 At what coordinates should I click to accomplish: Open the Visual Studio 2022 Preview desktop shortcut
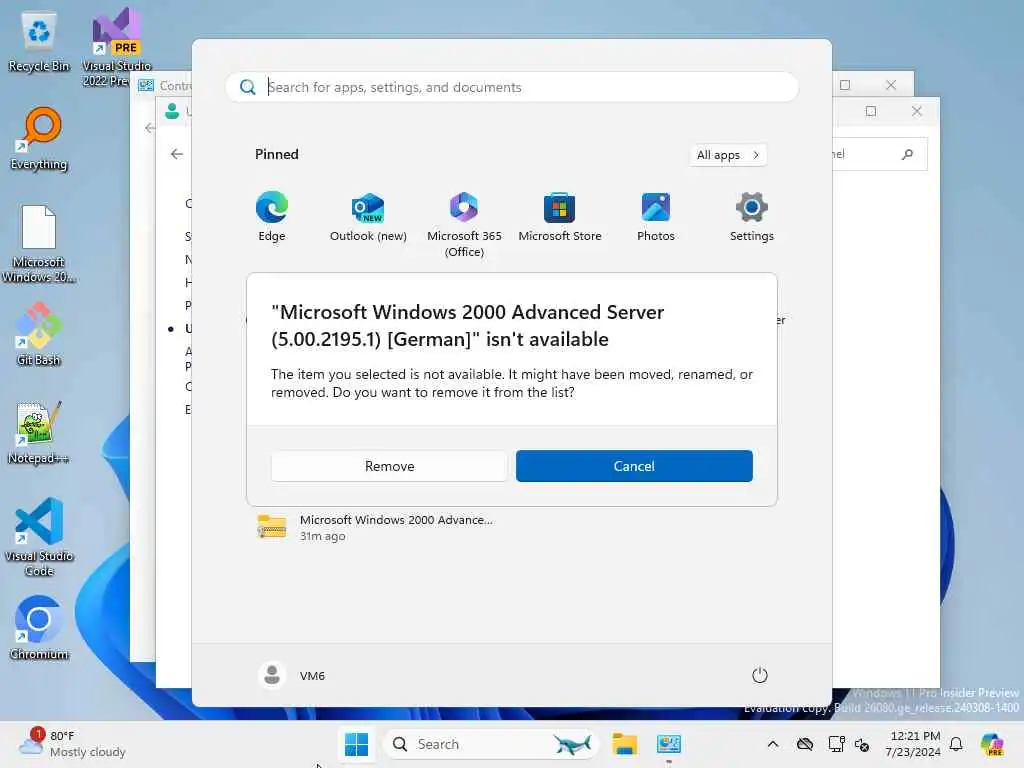pyautogui.click(x=116, y=47)
